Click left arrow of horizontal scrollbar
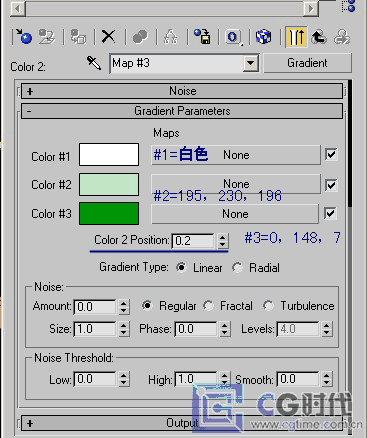The image size is (367, 438). pos(17,8)
